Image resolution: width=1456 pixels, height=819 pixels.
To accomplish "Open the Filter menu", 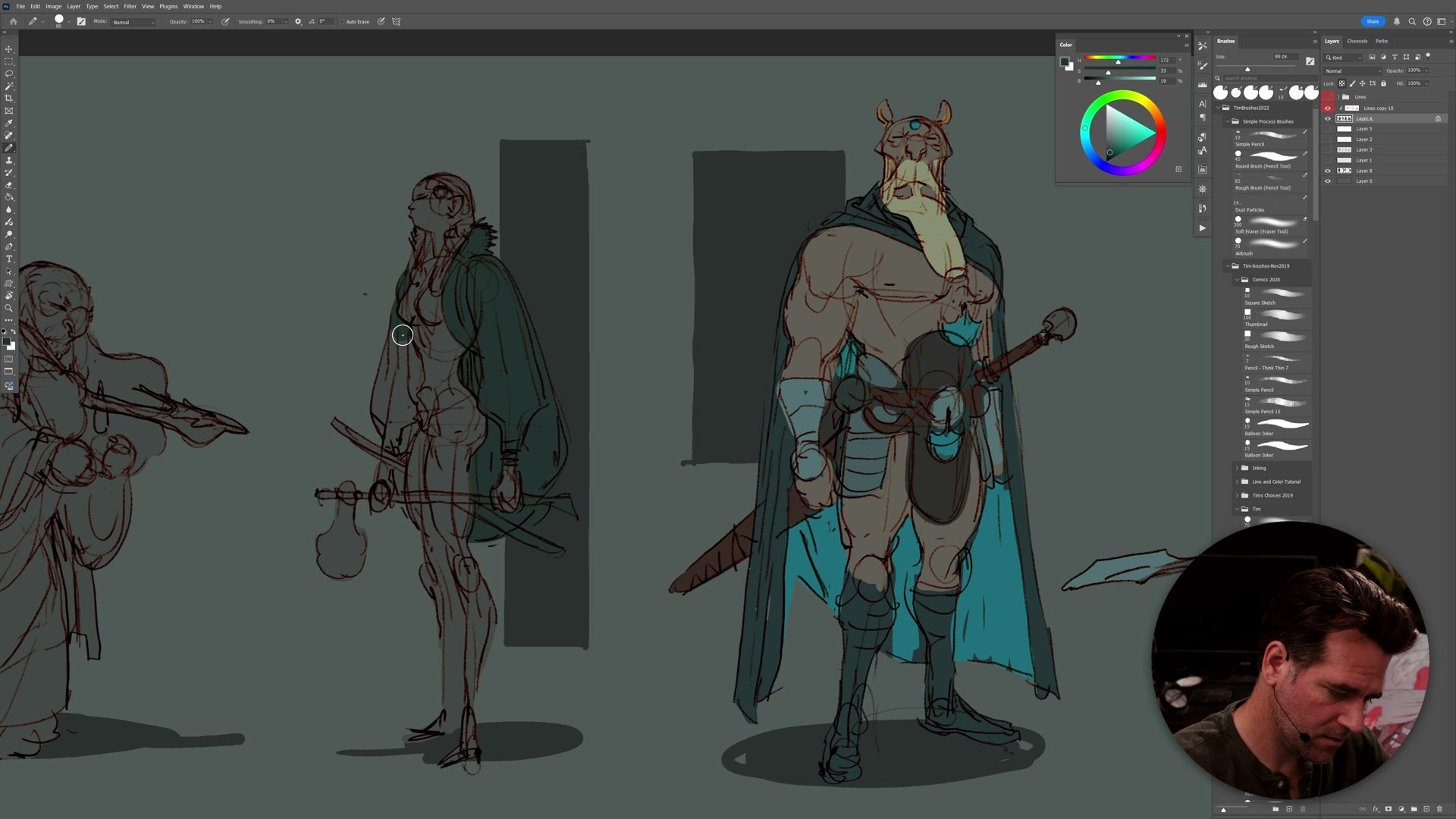I will [130, 6].
